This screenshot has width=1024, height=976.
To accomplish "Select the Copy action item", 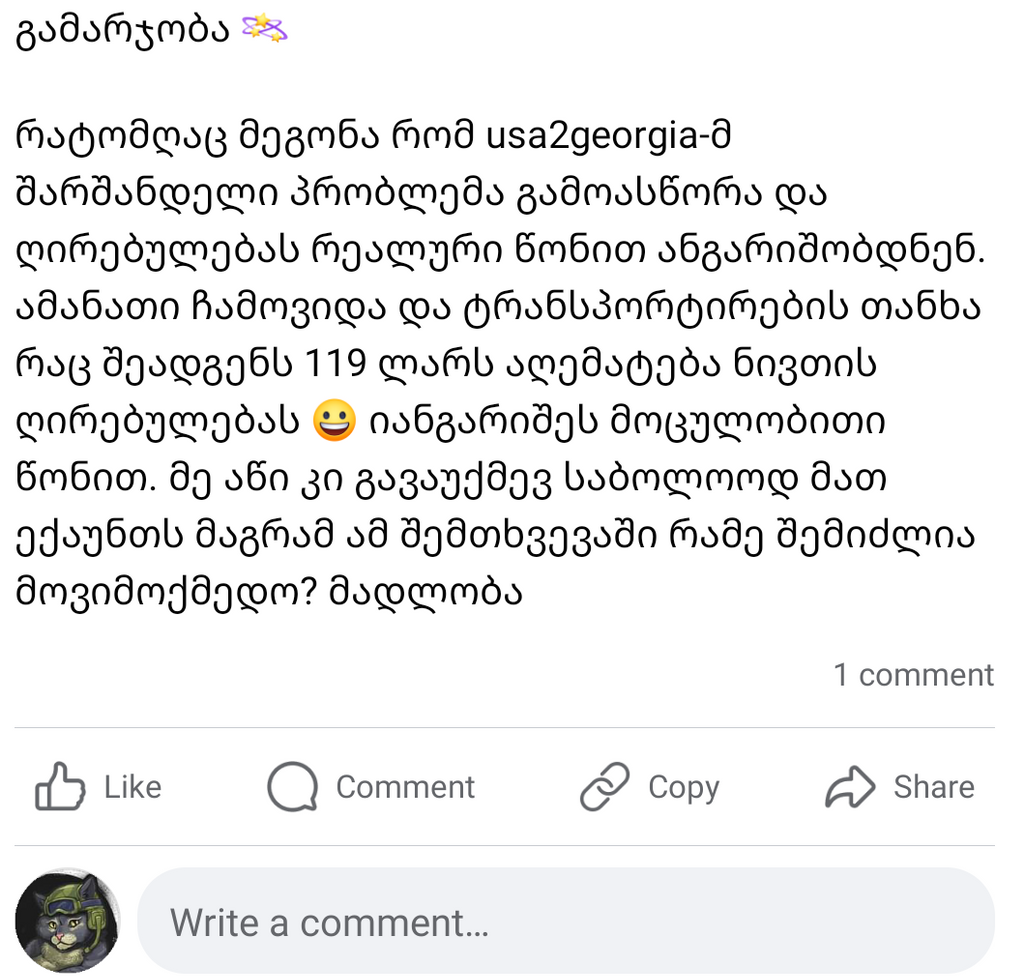I will click(x=650, y=787).
